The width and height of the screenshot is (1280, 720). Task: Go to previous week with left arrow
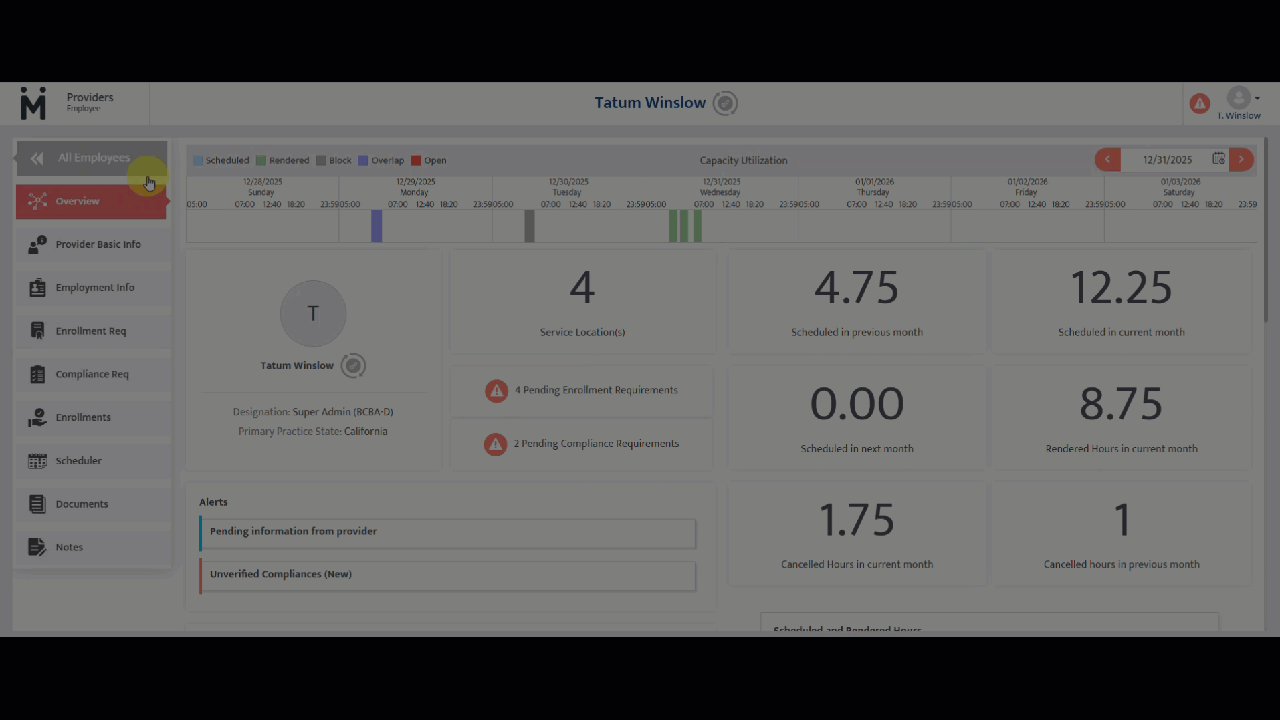1107,160
